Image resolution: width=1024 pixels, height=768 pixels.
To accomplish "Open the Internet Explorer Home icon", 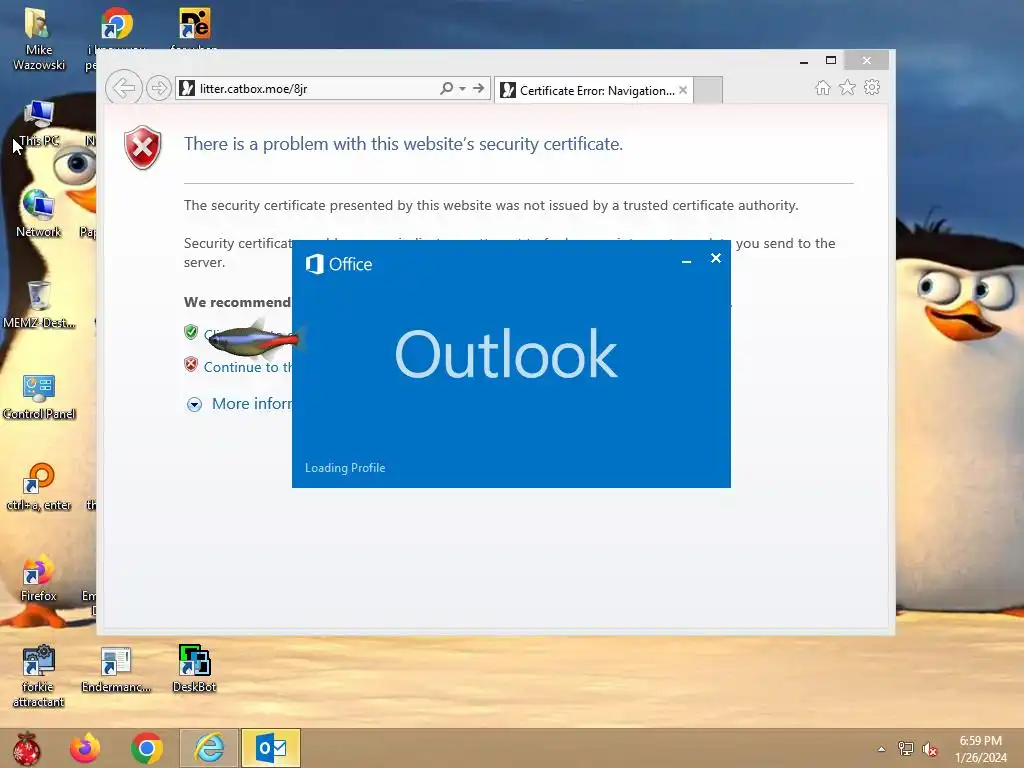I will pos(823,88).
